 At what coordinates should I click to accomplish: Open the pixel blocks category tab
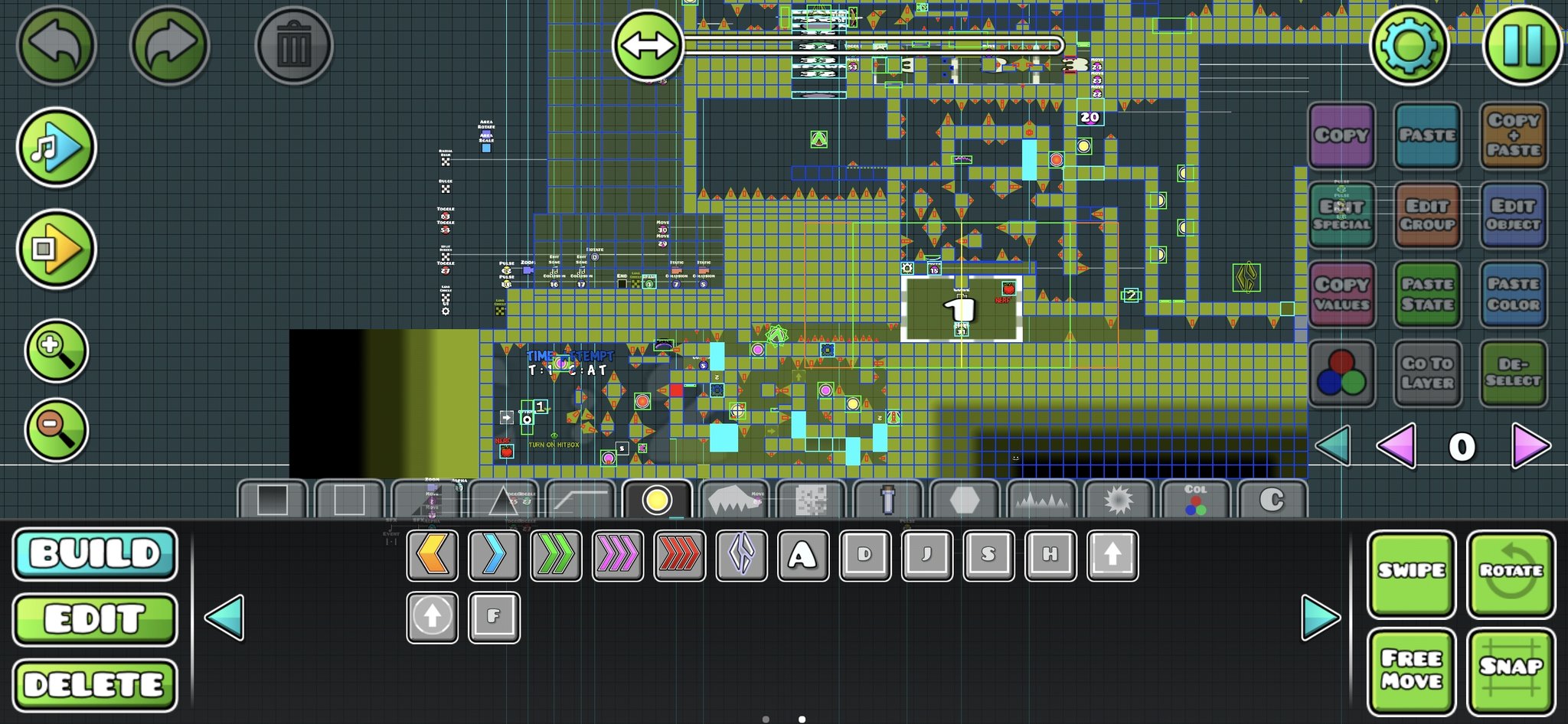[x=811, y=499]
